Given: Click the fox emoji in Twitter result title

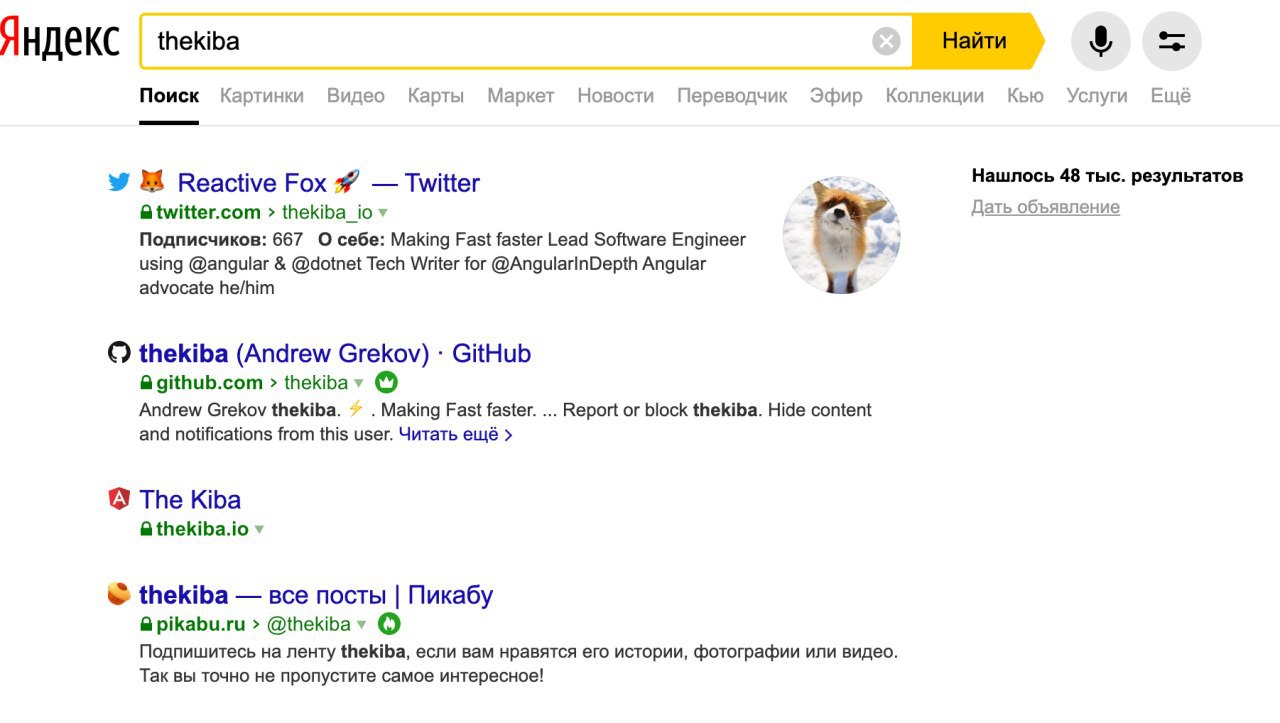Looking at the screenshot, I should pyautogui.click(x=151, y=182).
